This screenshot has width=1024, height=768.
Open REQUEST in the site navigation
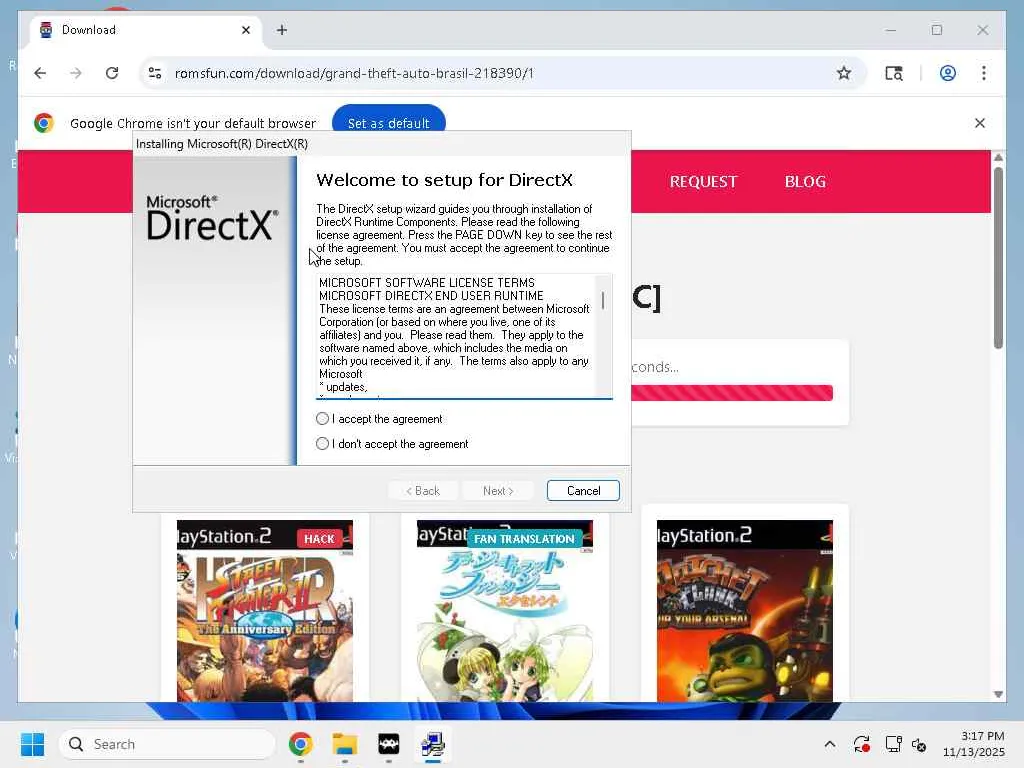coord(703,182)
